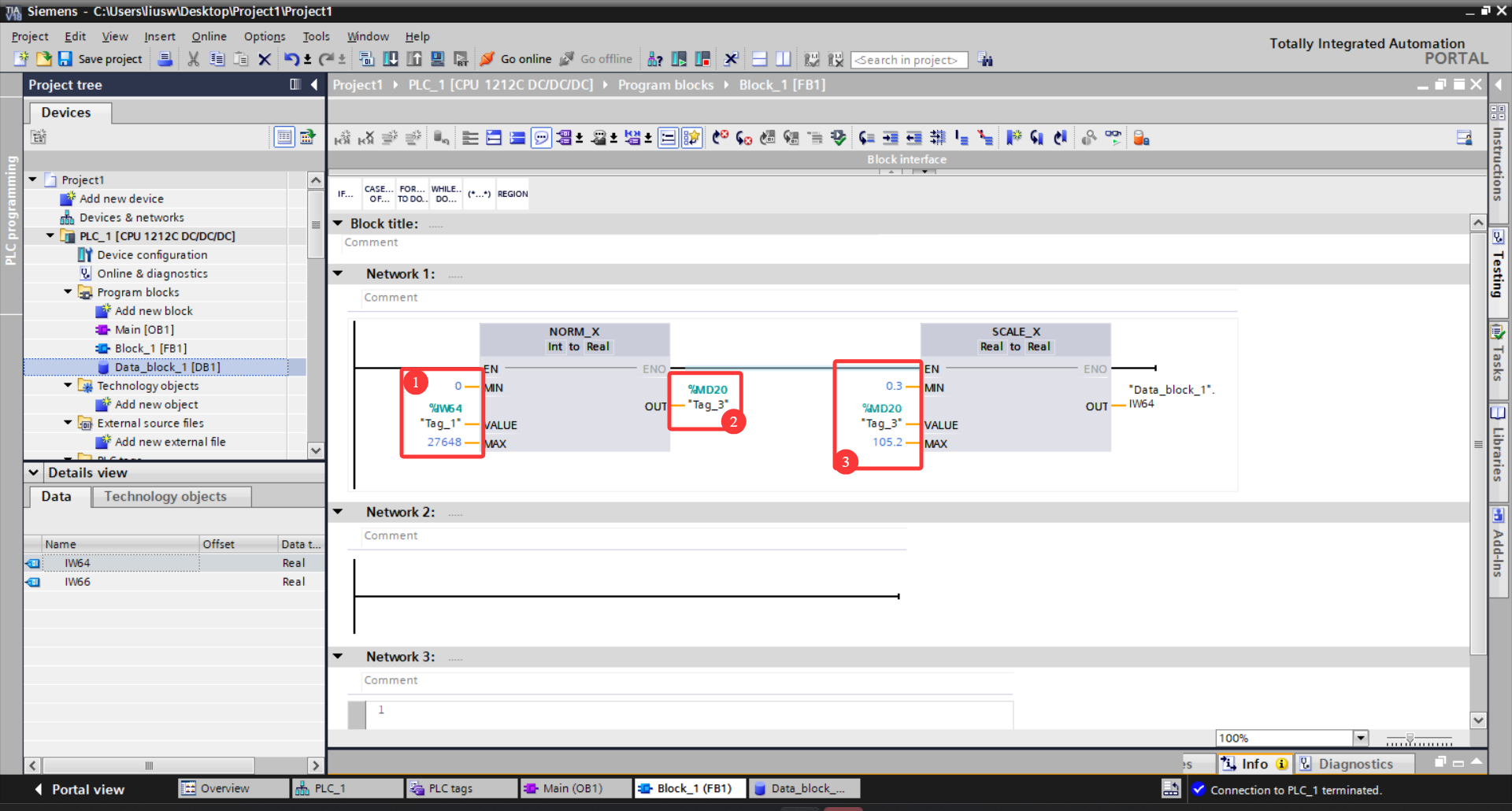
Task: Collapse Network 1 triangle
Action: click(x=338, y=273)
